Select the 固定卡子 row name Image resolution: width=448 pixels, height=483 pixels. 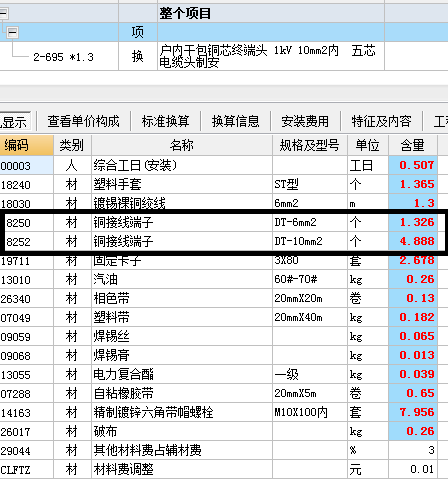click(x=182, y=261)
